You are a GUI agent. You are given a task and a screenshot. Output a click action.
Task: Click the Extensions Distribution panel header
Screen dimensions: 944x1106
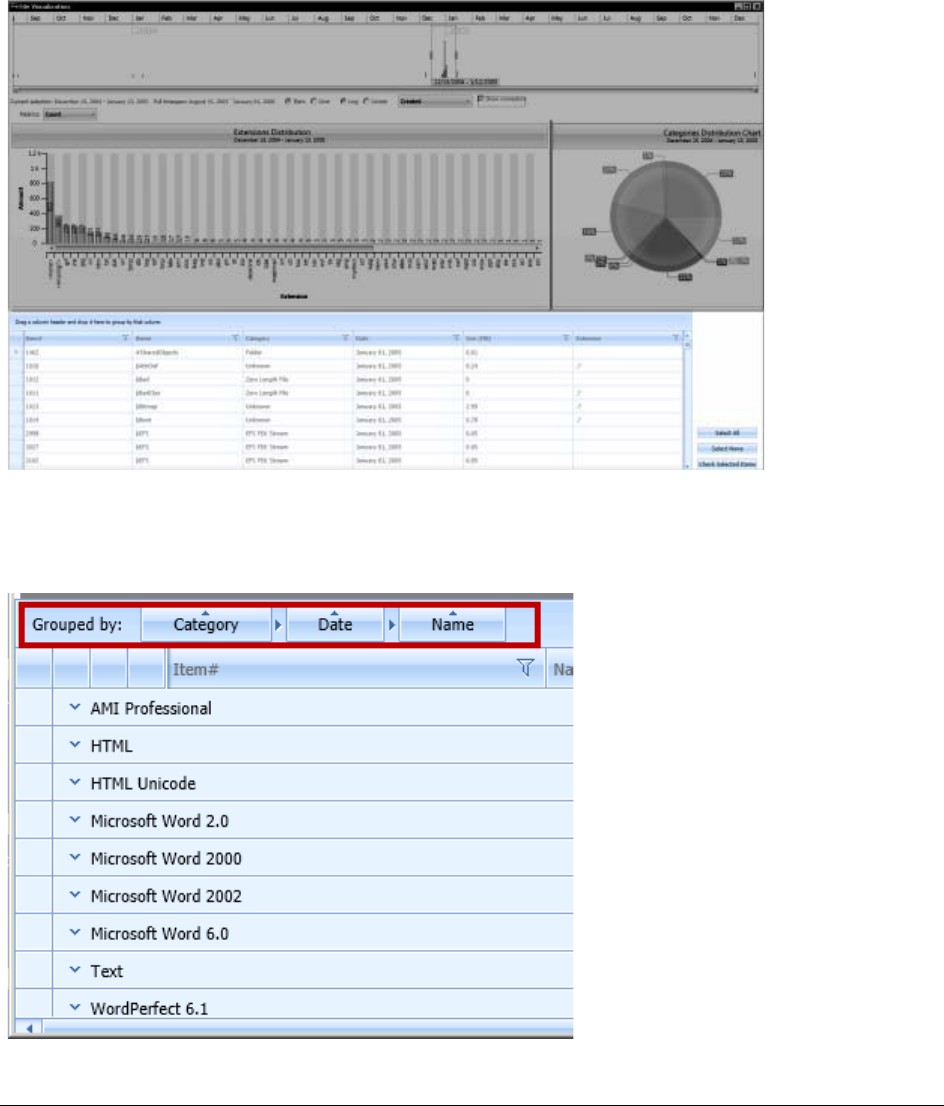tap(279, 135)
